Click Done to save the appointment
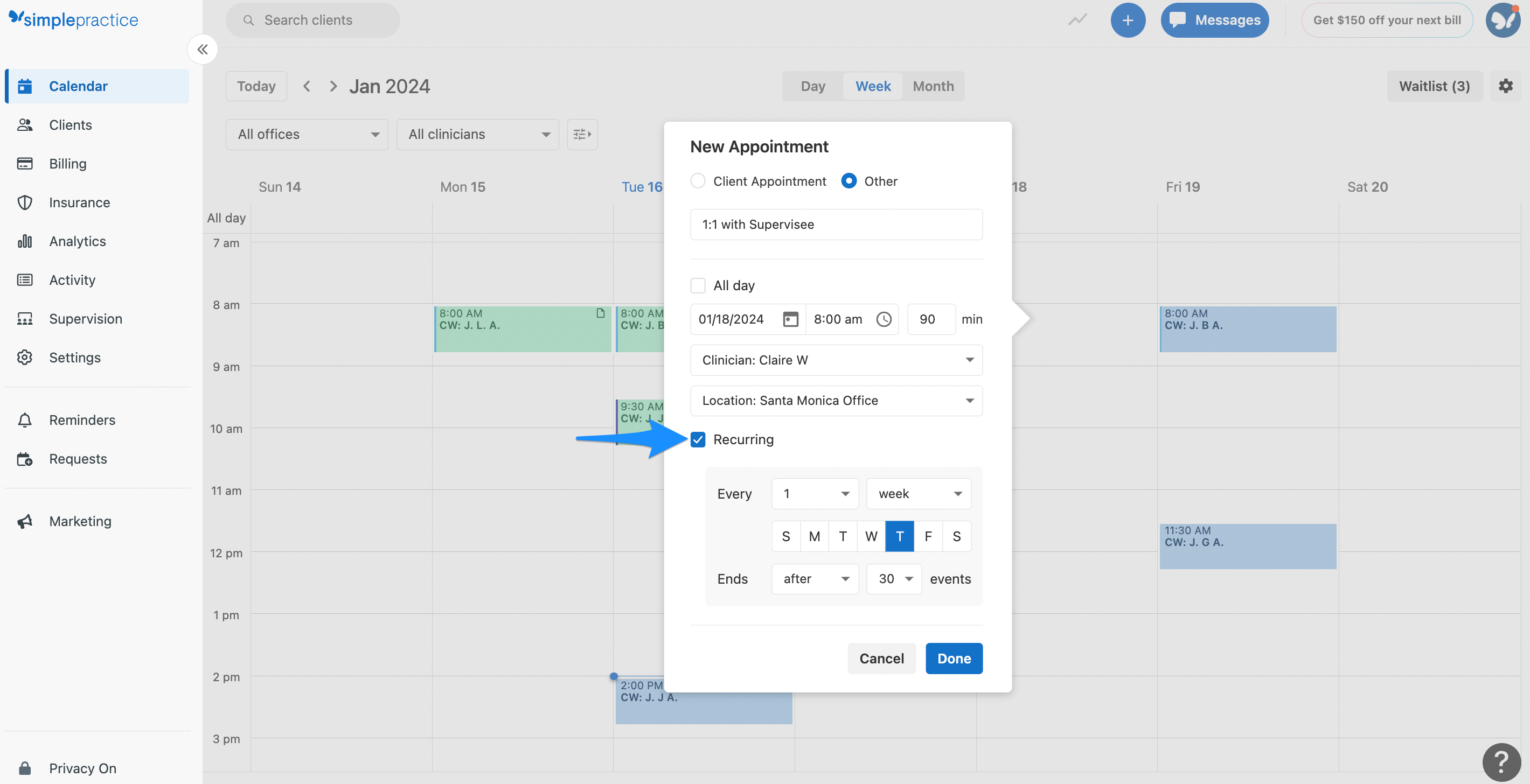The image size is (1530, 784). 953,658
